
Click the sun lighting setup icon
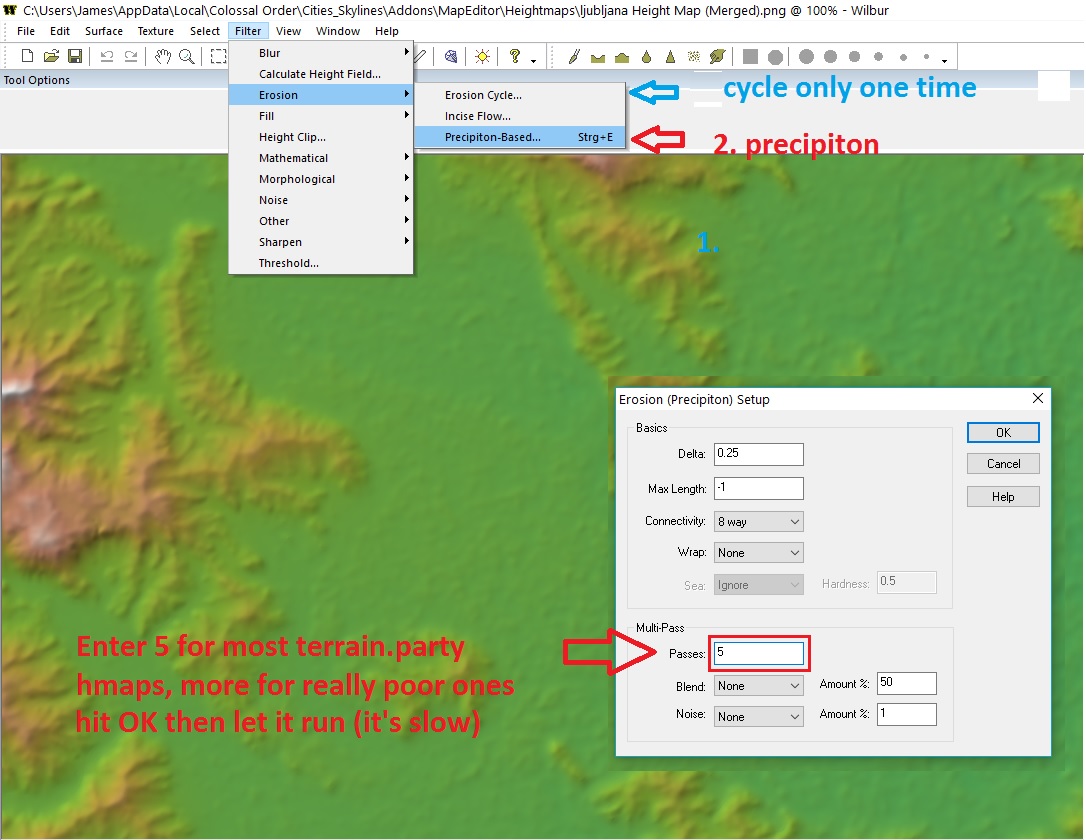tap(483, 56)
